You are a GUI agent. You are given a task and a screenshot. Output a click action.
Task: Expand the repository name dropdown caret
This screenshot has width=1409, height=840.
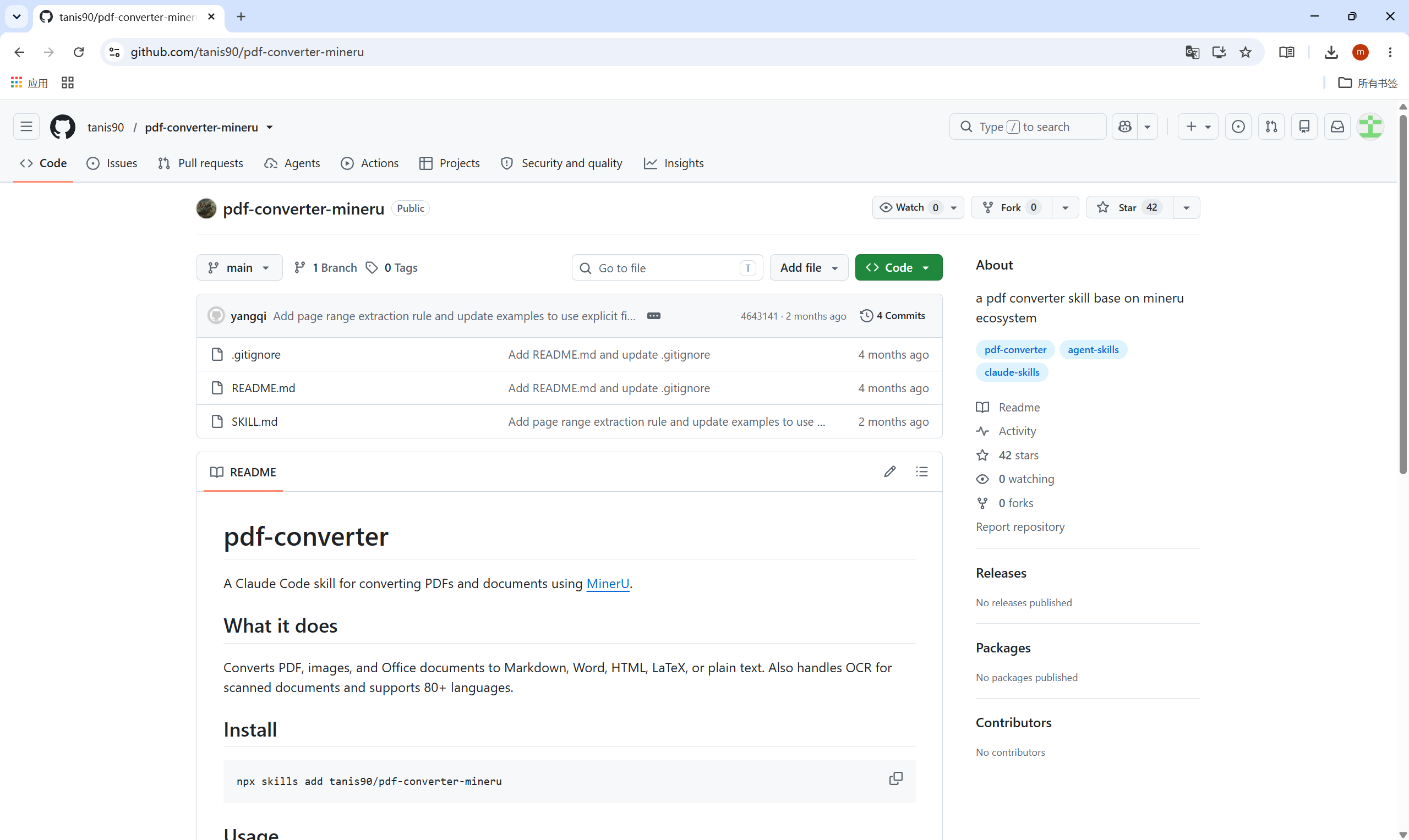[x=270, y=127]
